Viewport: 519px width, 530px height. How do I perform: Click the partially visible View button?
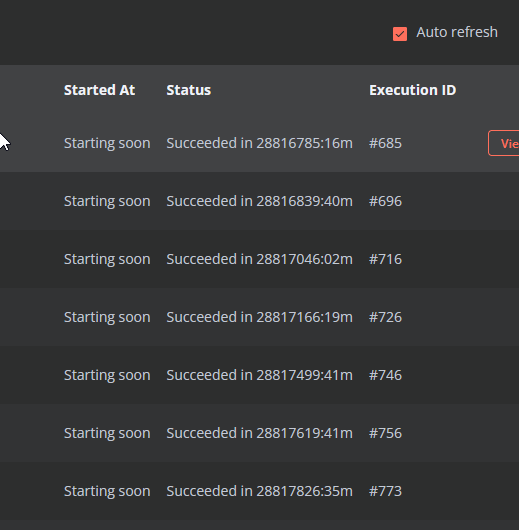coord(503,143)
